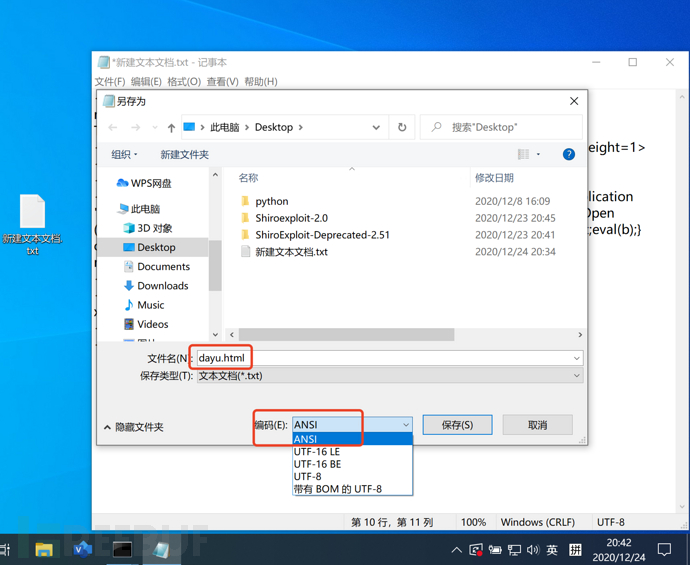Expand address bar path history dropdown
The image size is (690, 565).
tap(376, 128)
